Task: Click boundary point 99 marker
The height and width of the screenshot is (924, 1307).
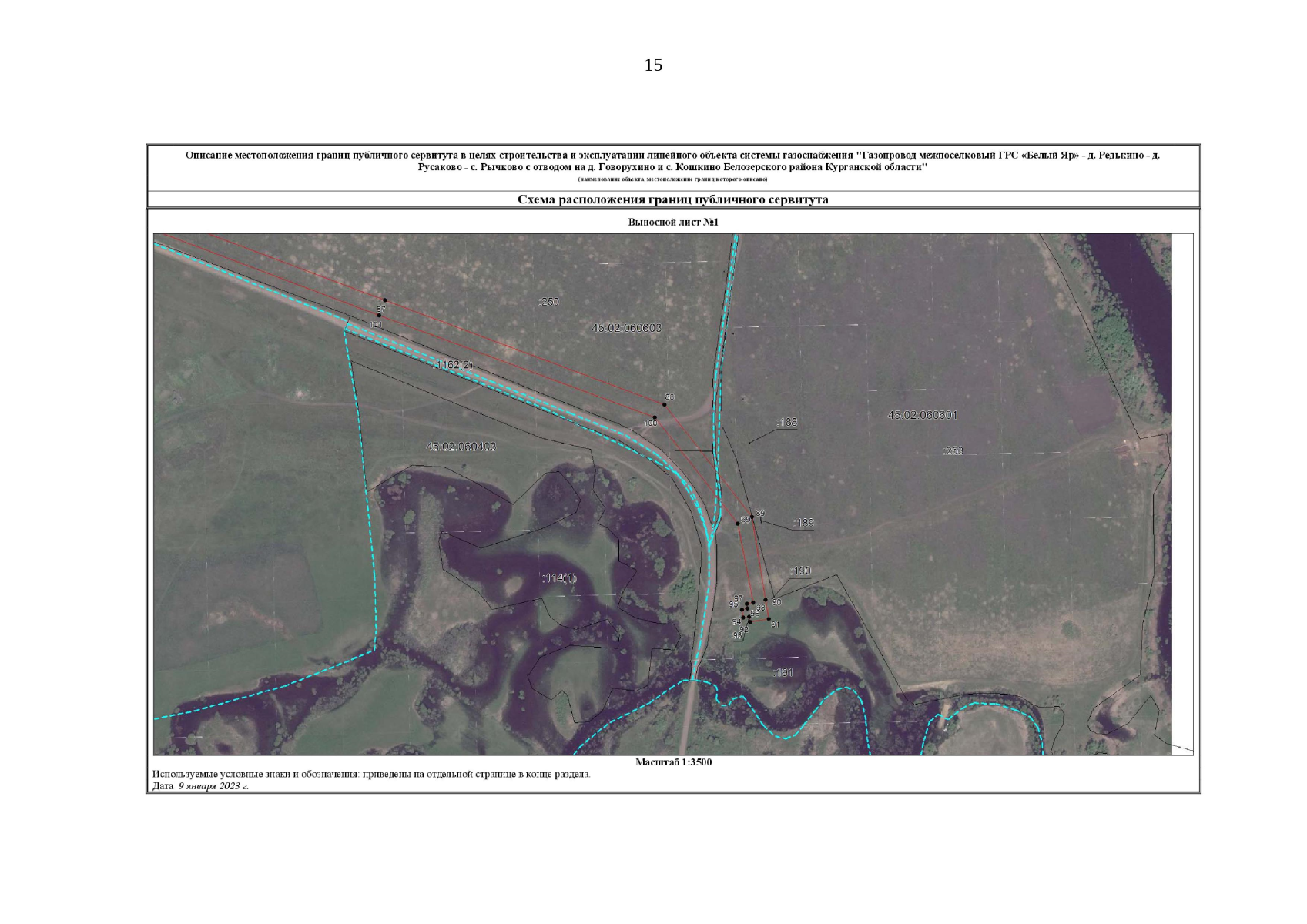Action: pos(738,524)
